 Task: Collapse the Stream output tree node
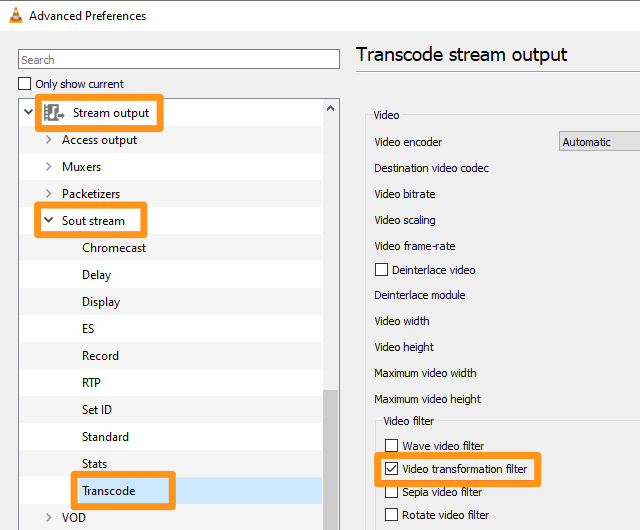(28, 113)
